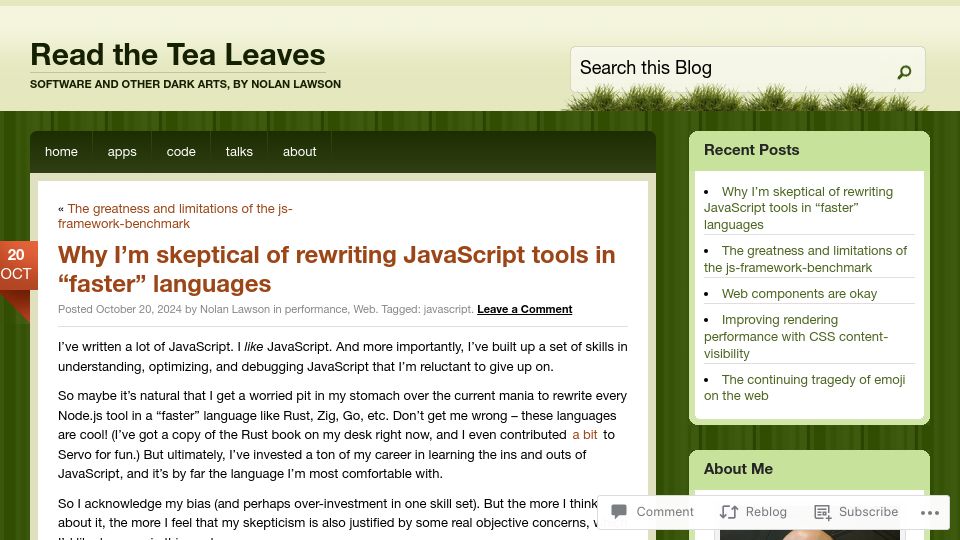Click the Read the Tea Leaves title

(178, 54)
